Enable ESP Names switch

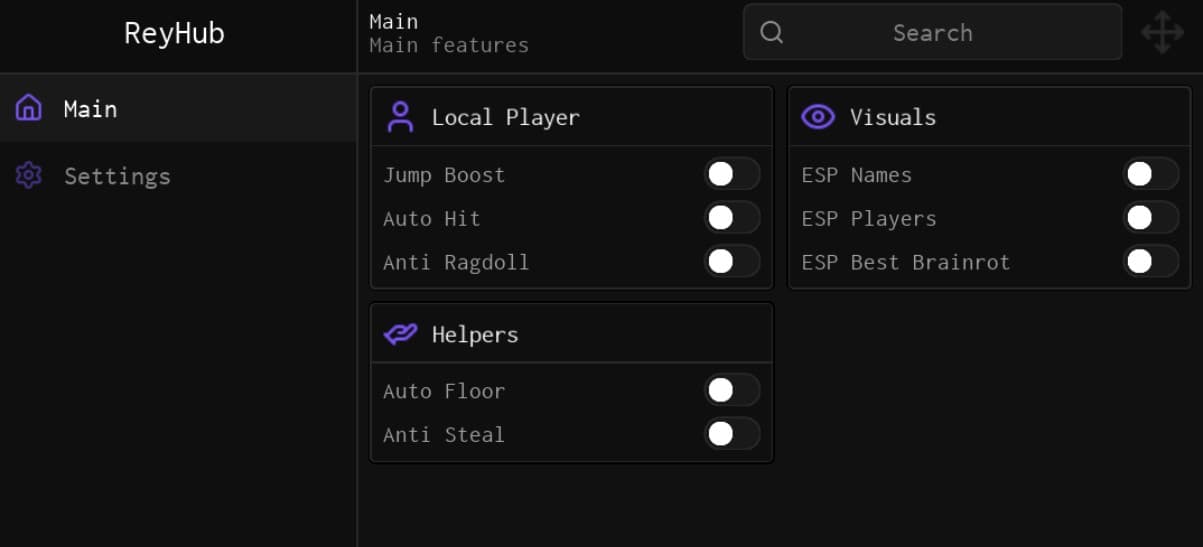[x=1150, y=174]
